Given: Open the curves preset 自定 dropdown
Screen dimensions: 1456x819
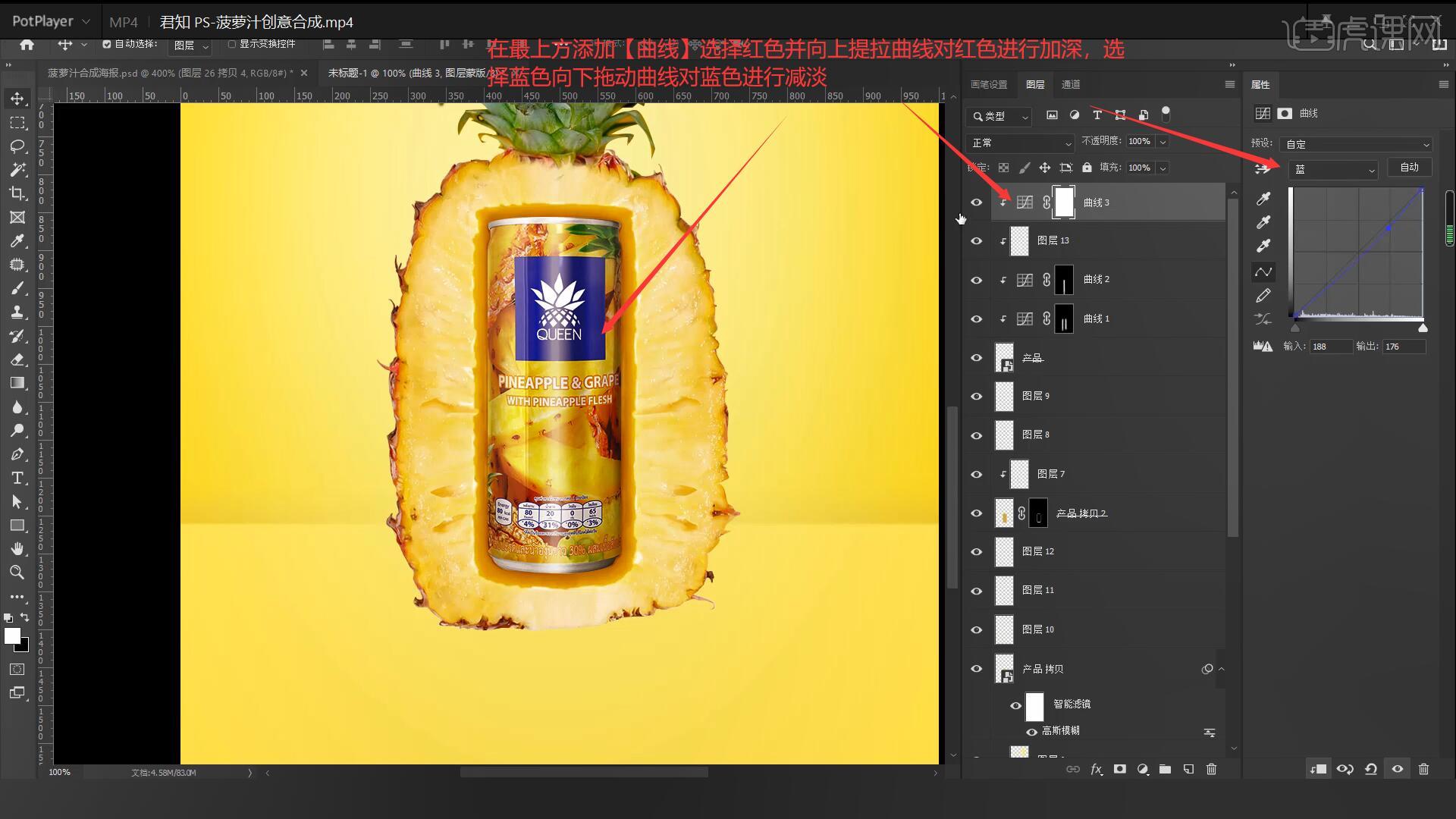Looking at the screenshot, I should [x=1355, y=144].
